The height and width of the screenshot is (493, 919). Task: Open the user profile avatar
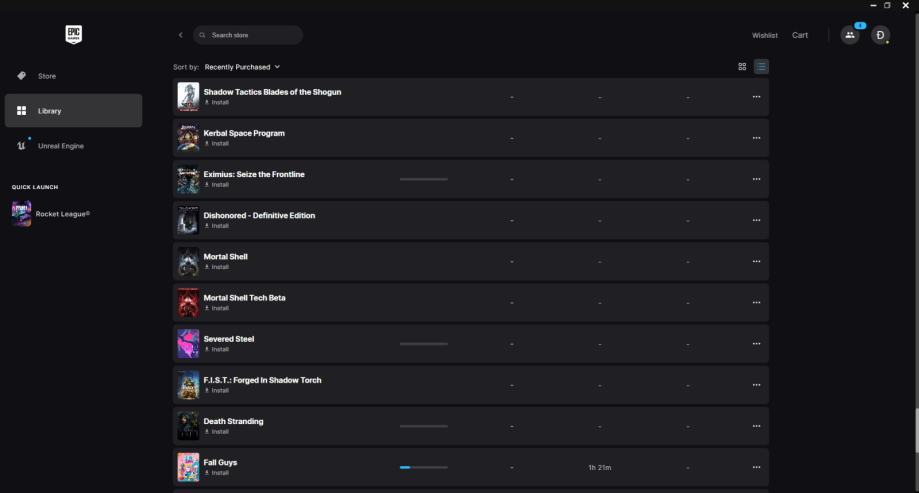click(x=880, y=35)
